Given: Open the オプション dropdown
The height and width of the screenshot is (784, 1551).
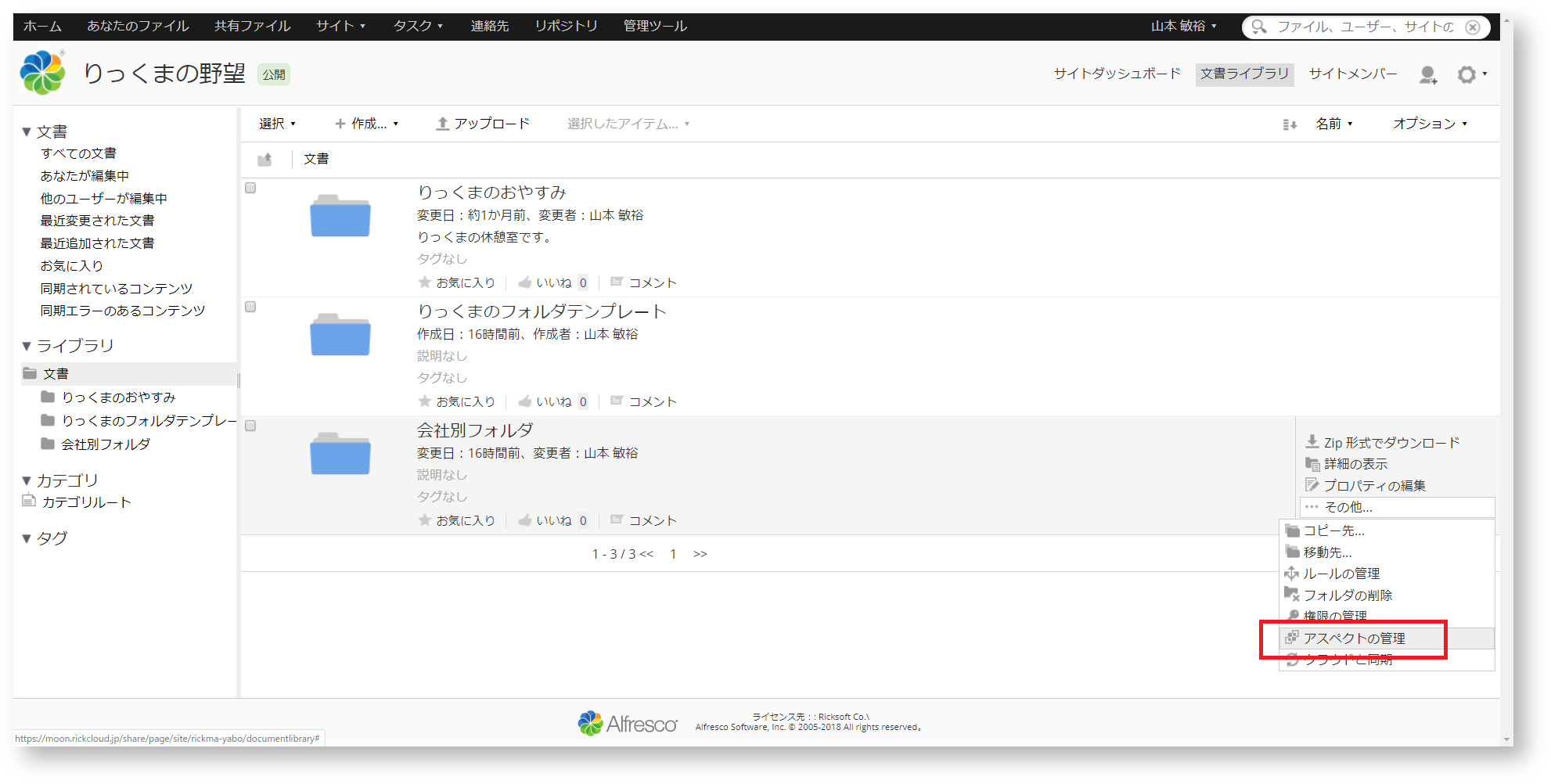Looking at the screenshot, I should tap(1430, 124).
